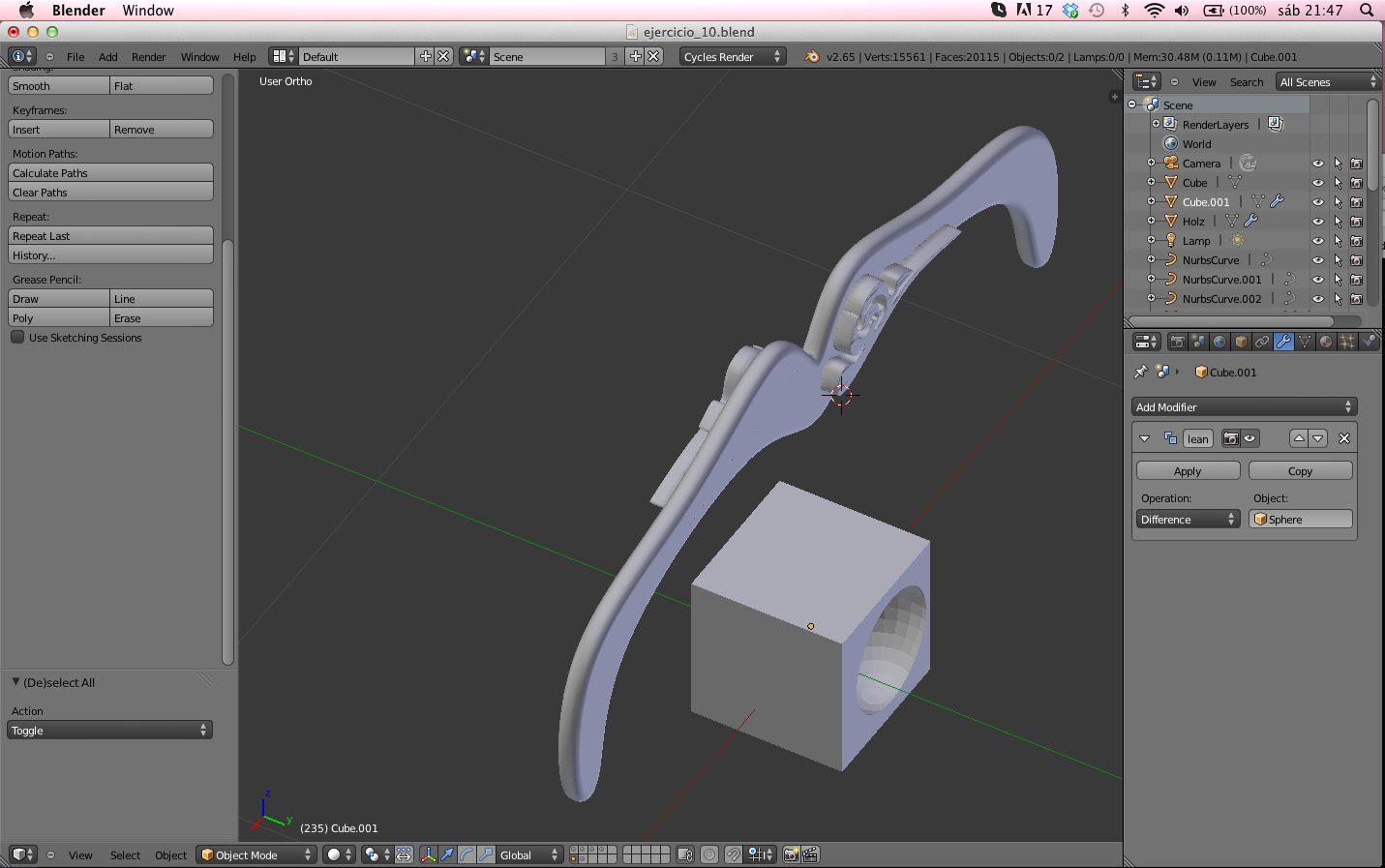Open the Object Mode dropdown
Screen dimensions: 1385x868
256,854
